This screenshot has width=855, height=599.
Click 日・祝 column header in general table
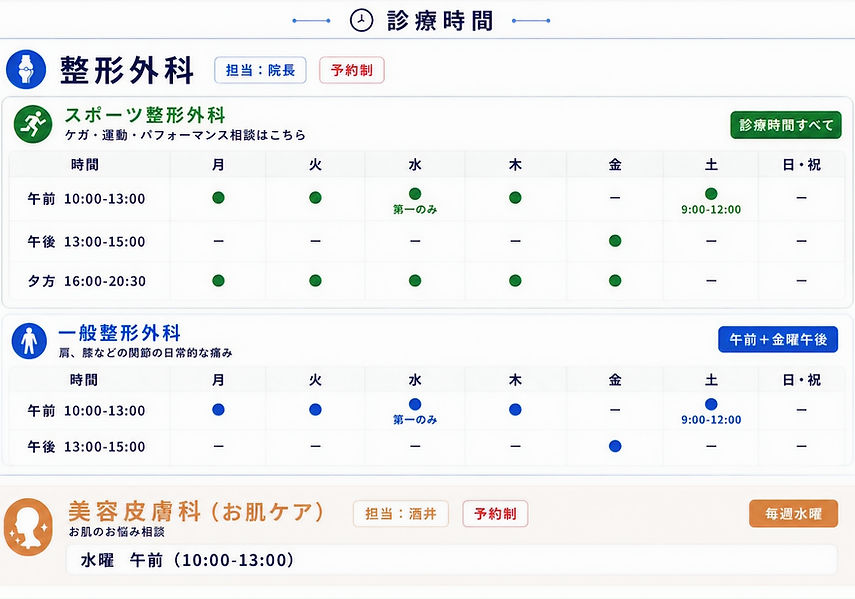pos(802,380)
